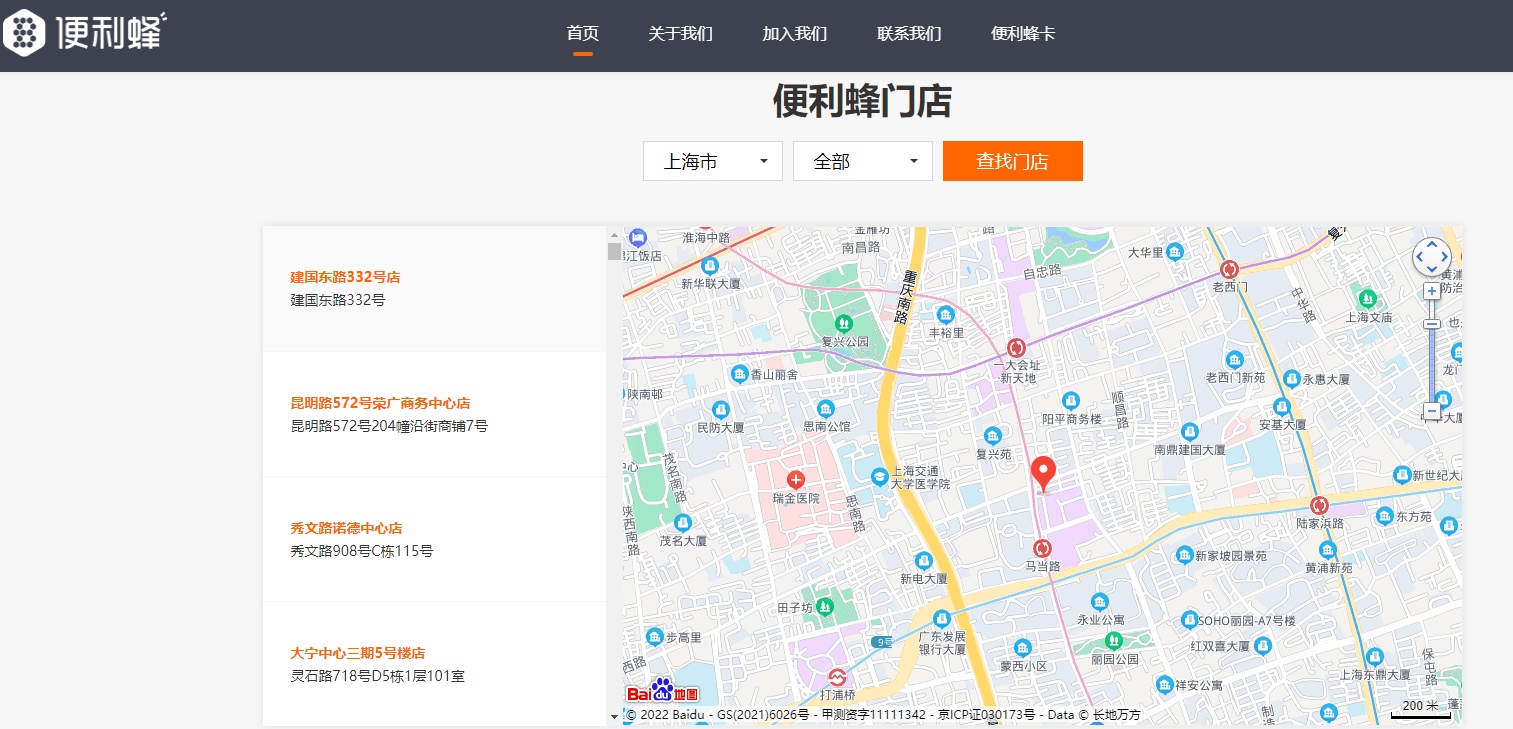Click the 民防大厦 building icon
This screenshot has width=1513, height=729.
[x=720, y=410]
